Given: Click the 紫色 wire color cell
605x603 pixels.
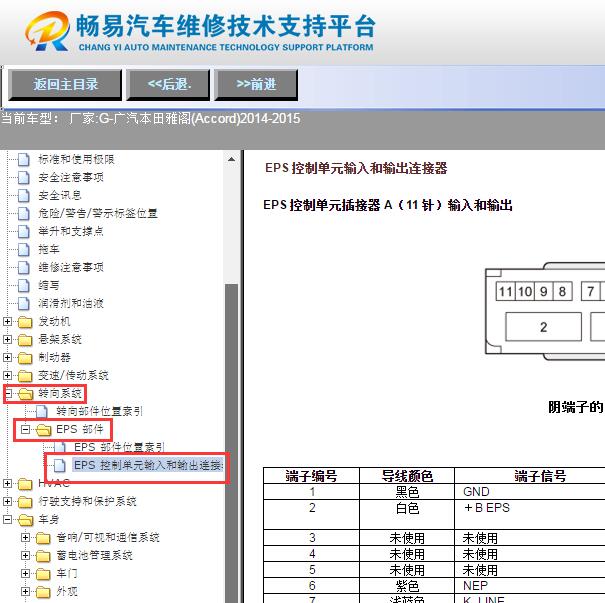Looking at the screenshot, I should click(x=407, y=586).
